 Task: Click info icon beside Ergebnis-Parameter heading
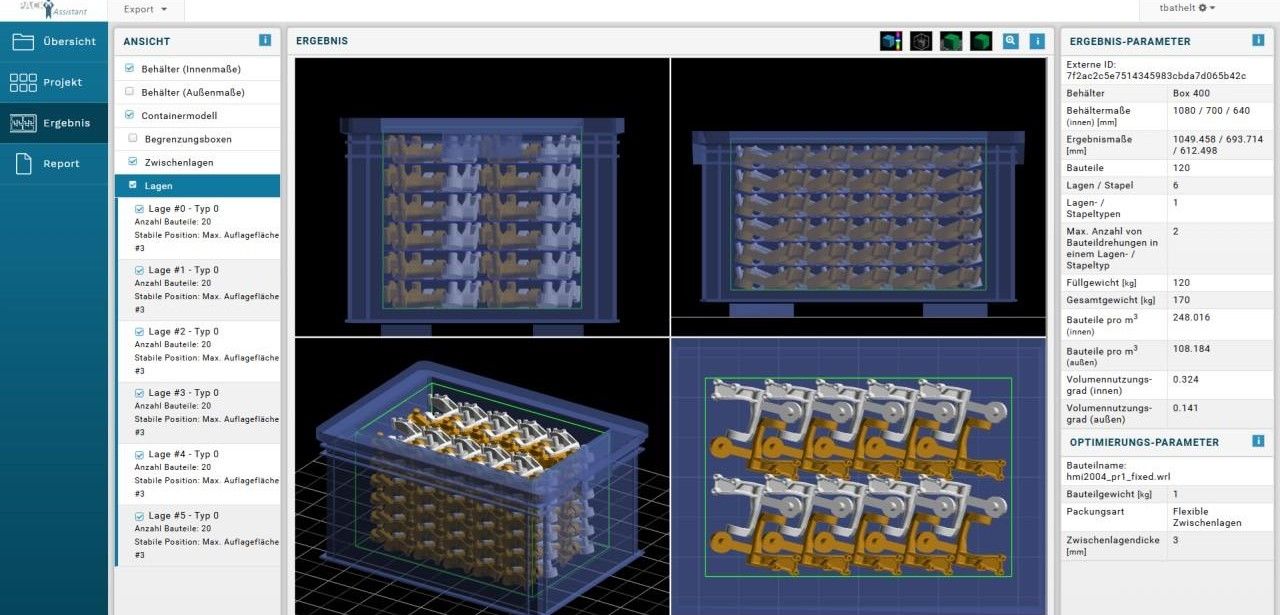click(1258, 41)
